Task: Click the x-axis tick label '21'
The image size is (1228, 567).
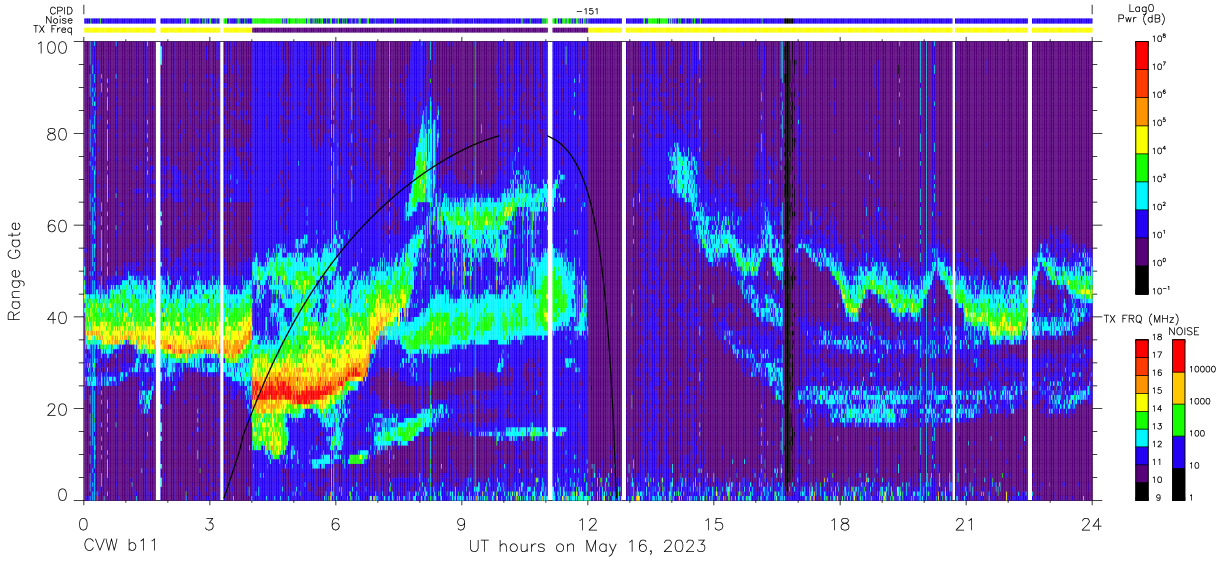Action: tap(966, 524)
